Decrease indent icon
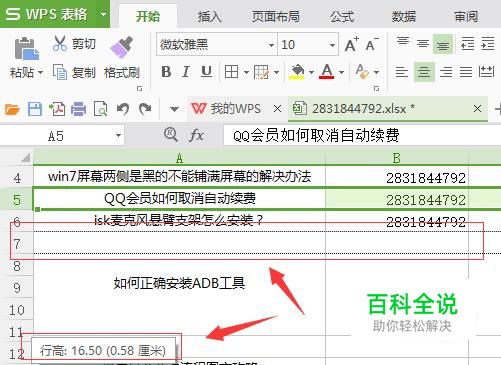The image size is (501, 365). (x=467, y=44)
